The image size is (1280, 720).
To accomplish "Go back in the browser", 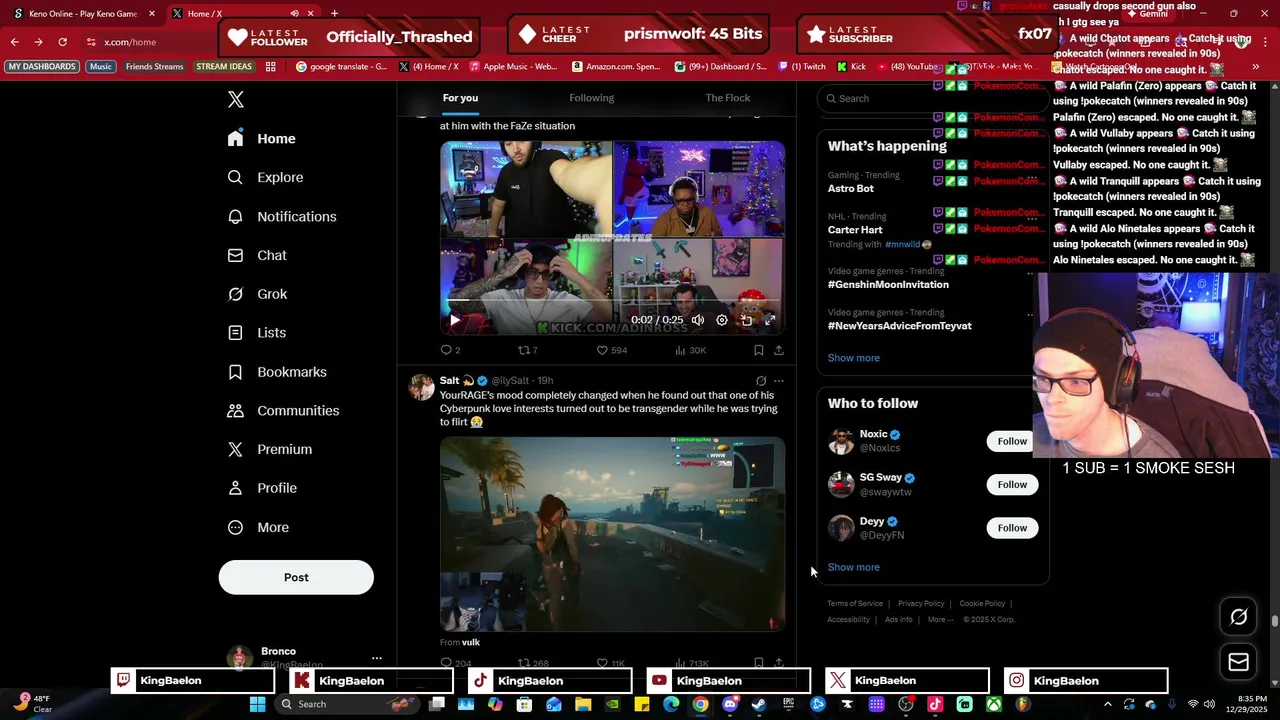I will (14, 42).
